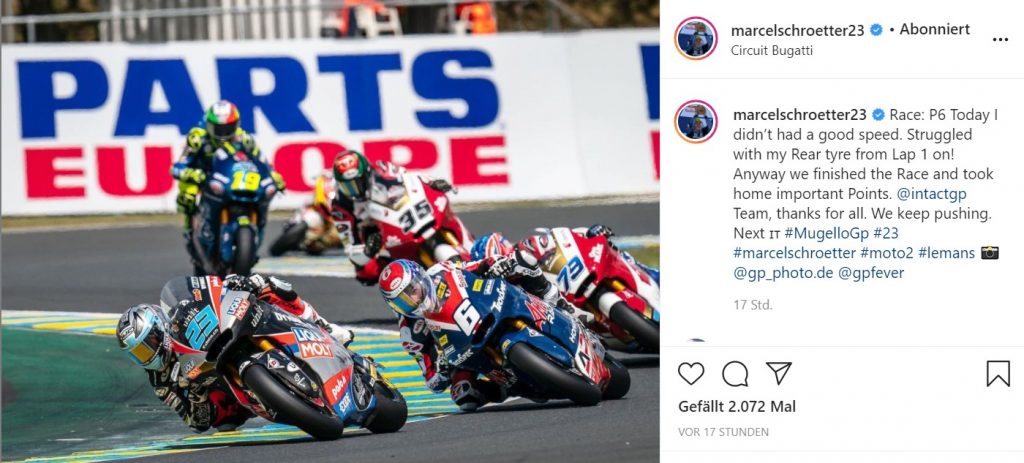Like the post with the heart icon
The width and height of the screenshot is (1024, 463).
pyautogui.click(x=691, y=374)
